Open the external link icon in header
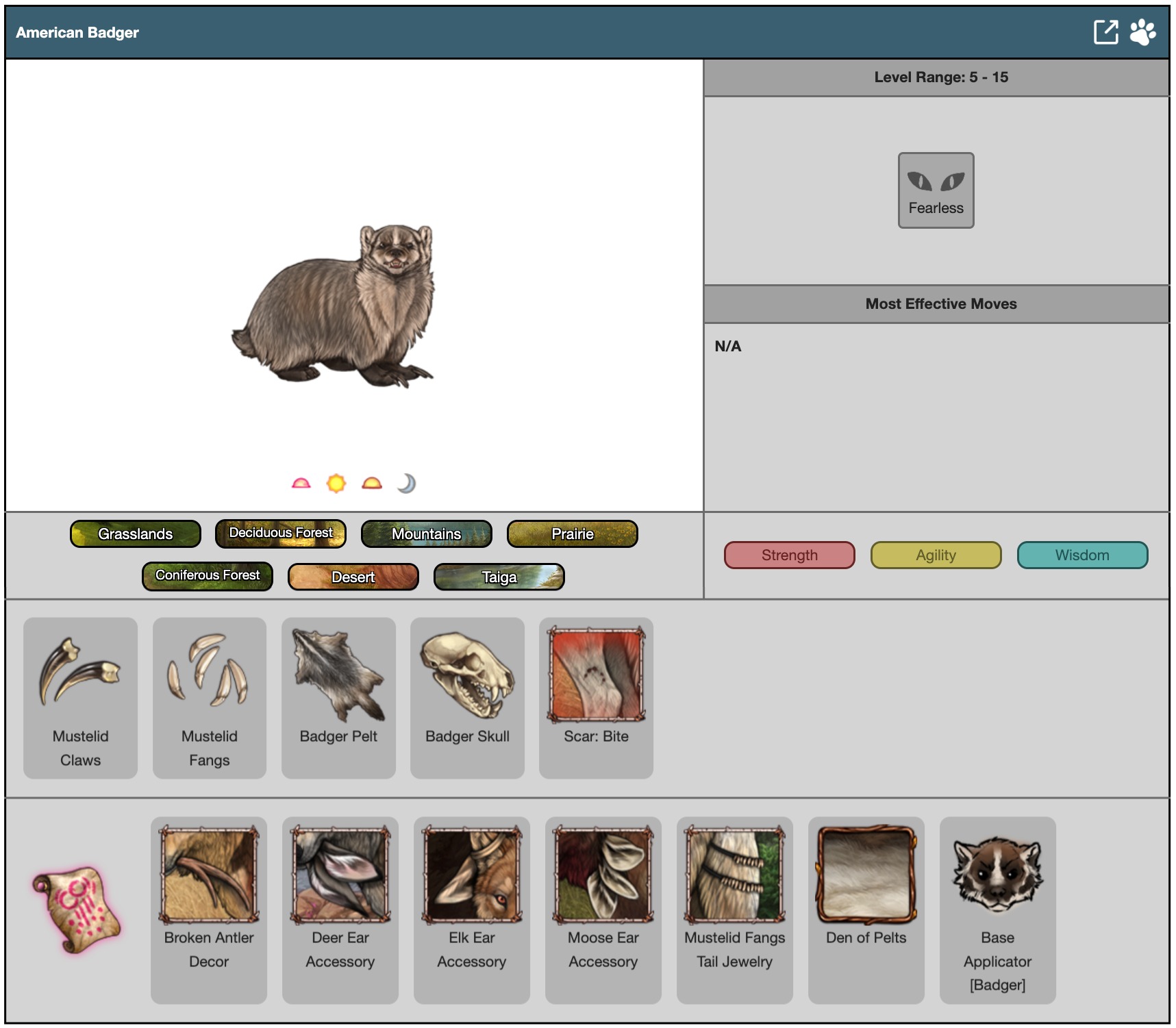 [x=1105, y=32]
